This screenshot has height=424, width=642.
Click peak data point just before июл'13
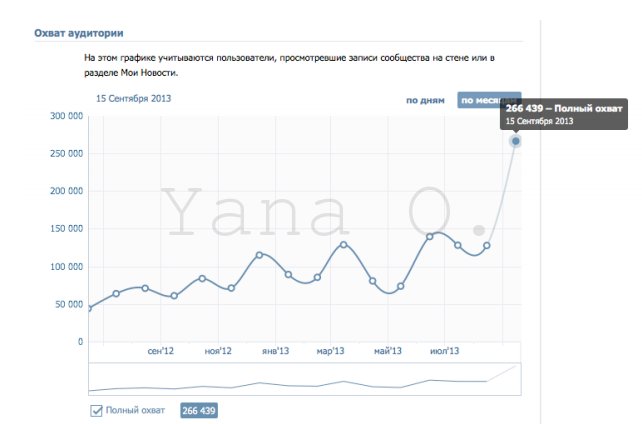coord(430,236)
